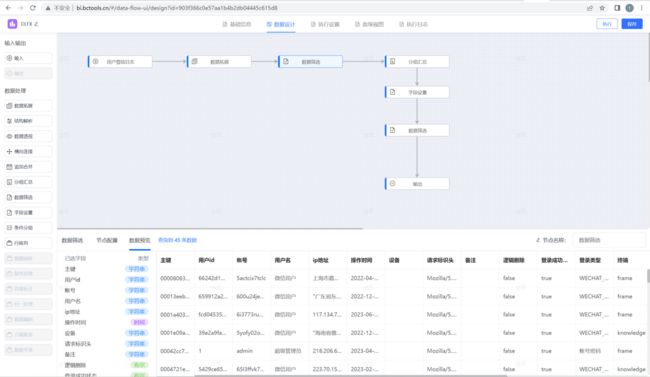This screenshot has width=650, height=377.
Task: Select the 条件分组 tool in the sidebar
Action: [x=28, y=228]
